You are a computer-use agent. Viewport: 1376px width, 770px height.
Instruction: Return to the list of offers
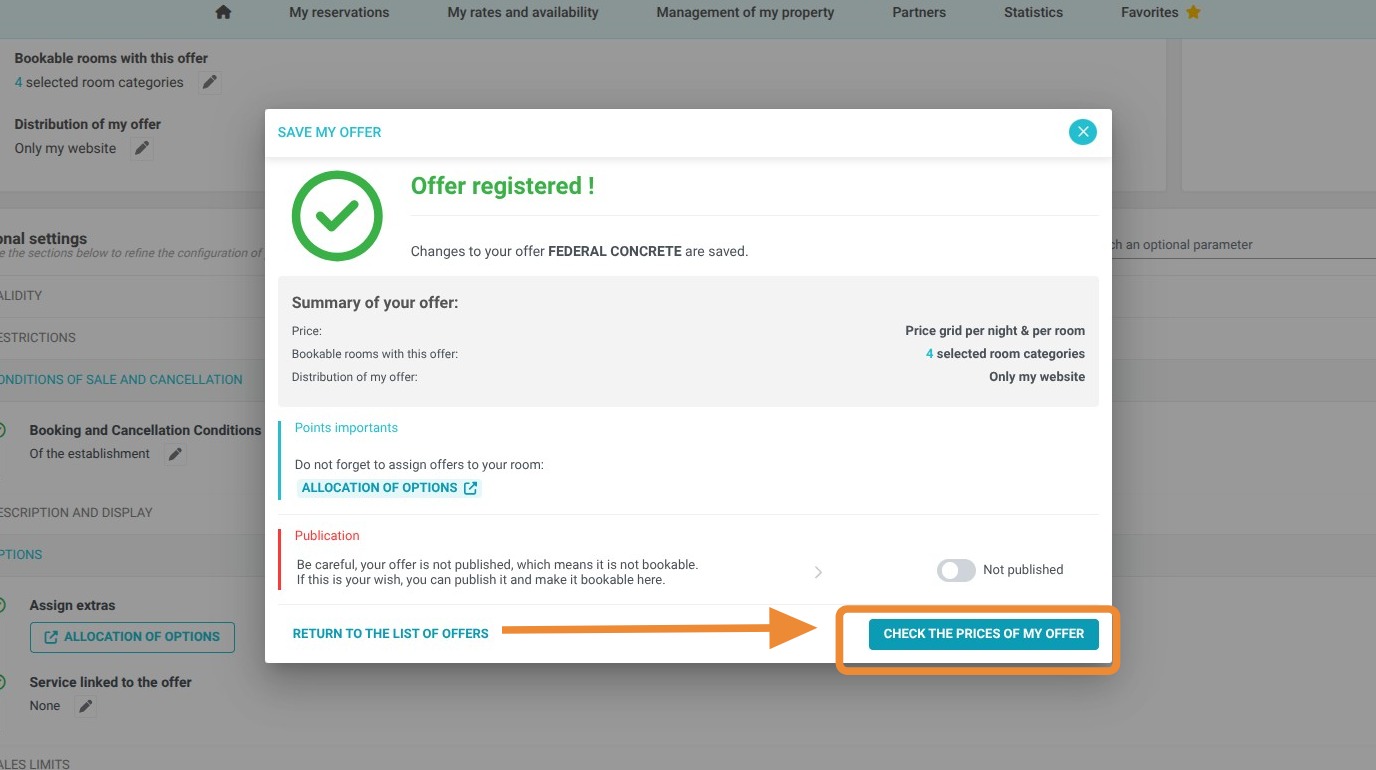pyautogui.click(x=390, y=634)
